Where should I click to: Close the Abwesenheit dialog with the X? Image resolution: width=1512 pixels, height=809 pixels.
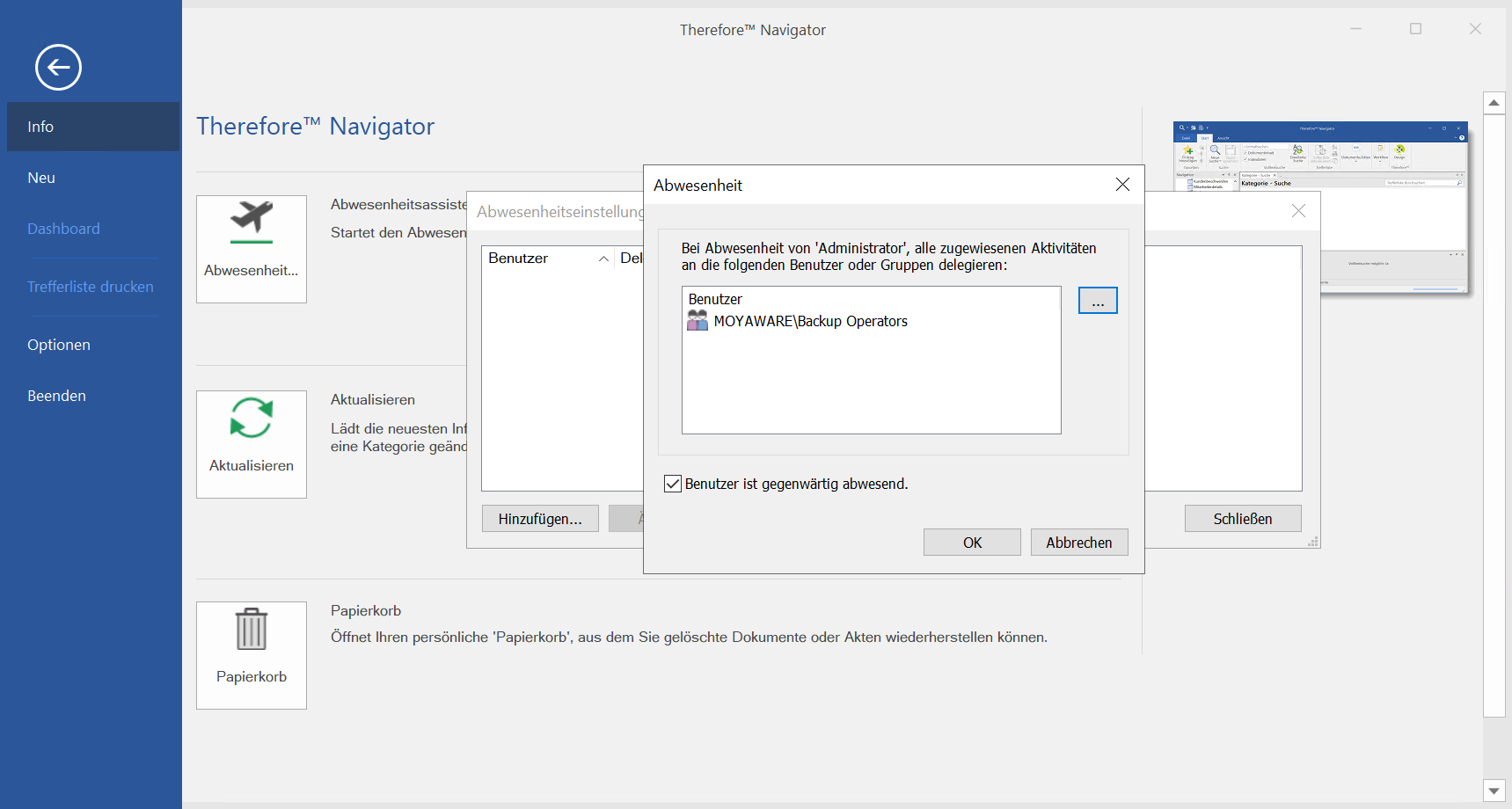[x=1122, y=185]
